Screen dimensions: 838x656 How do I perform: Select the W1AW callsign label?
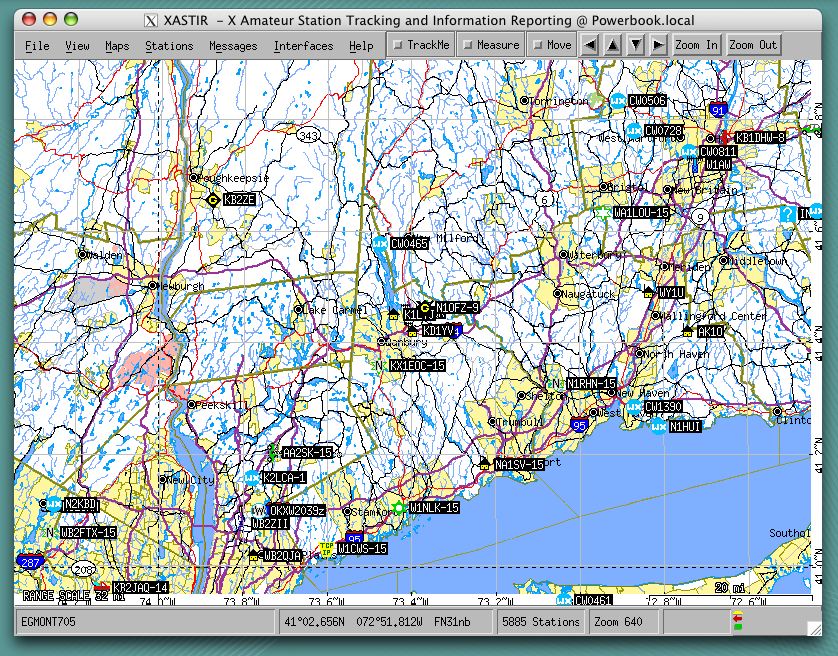tap(718, 165)
